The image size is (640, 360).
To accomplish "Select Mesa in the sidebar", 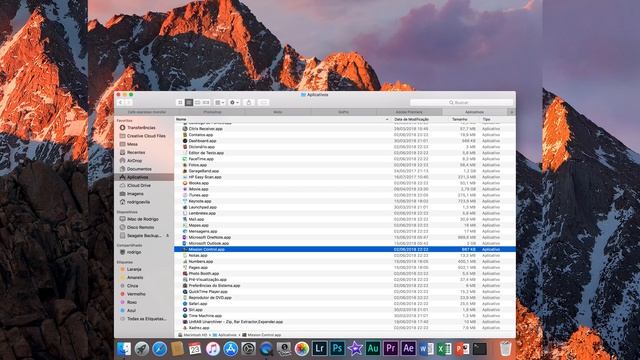I will [x=132, y=144].
